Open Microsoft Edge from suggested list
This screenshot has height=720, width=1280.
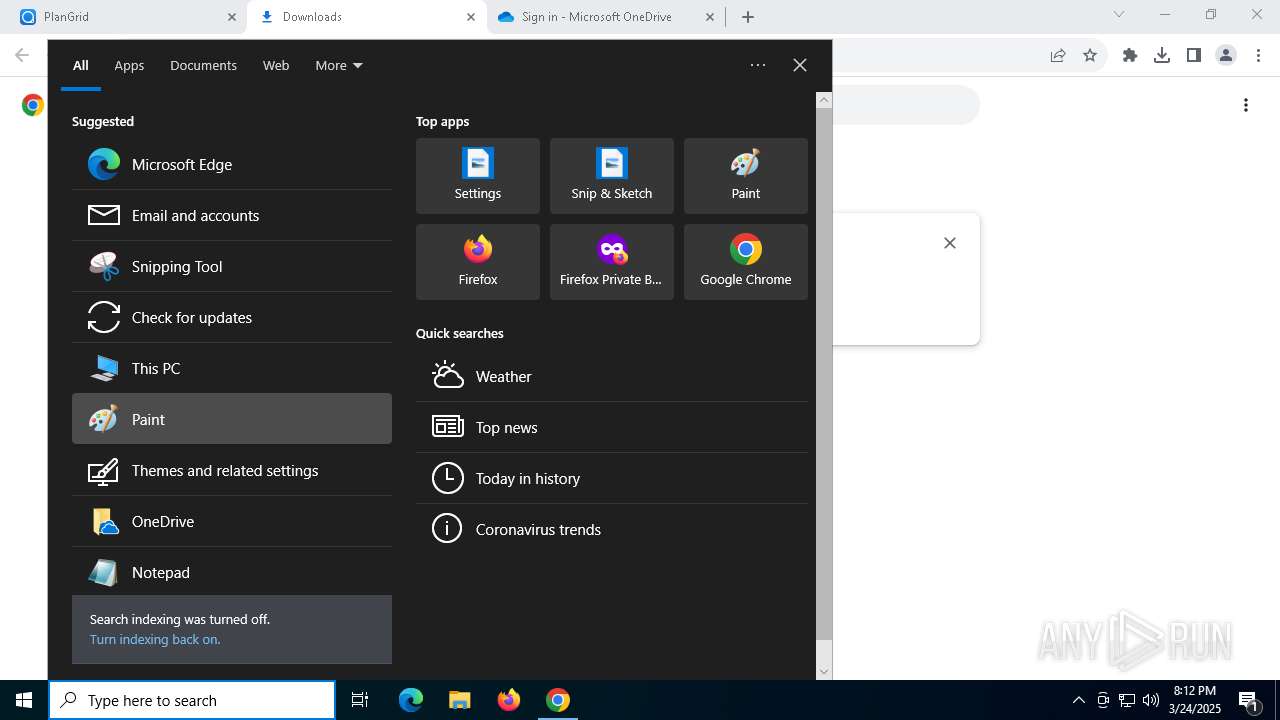coord(232,165)
